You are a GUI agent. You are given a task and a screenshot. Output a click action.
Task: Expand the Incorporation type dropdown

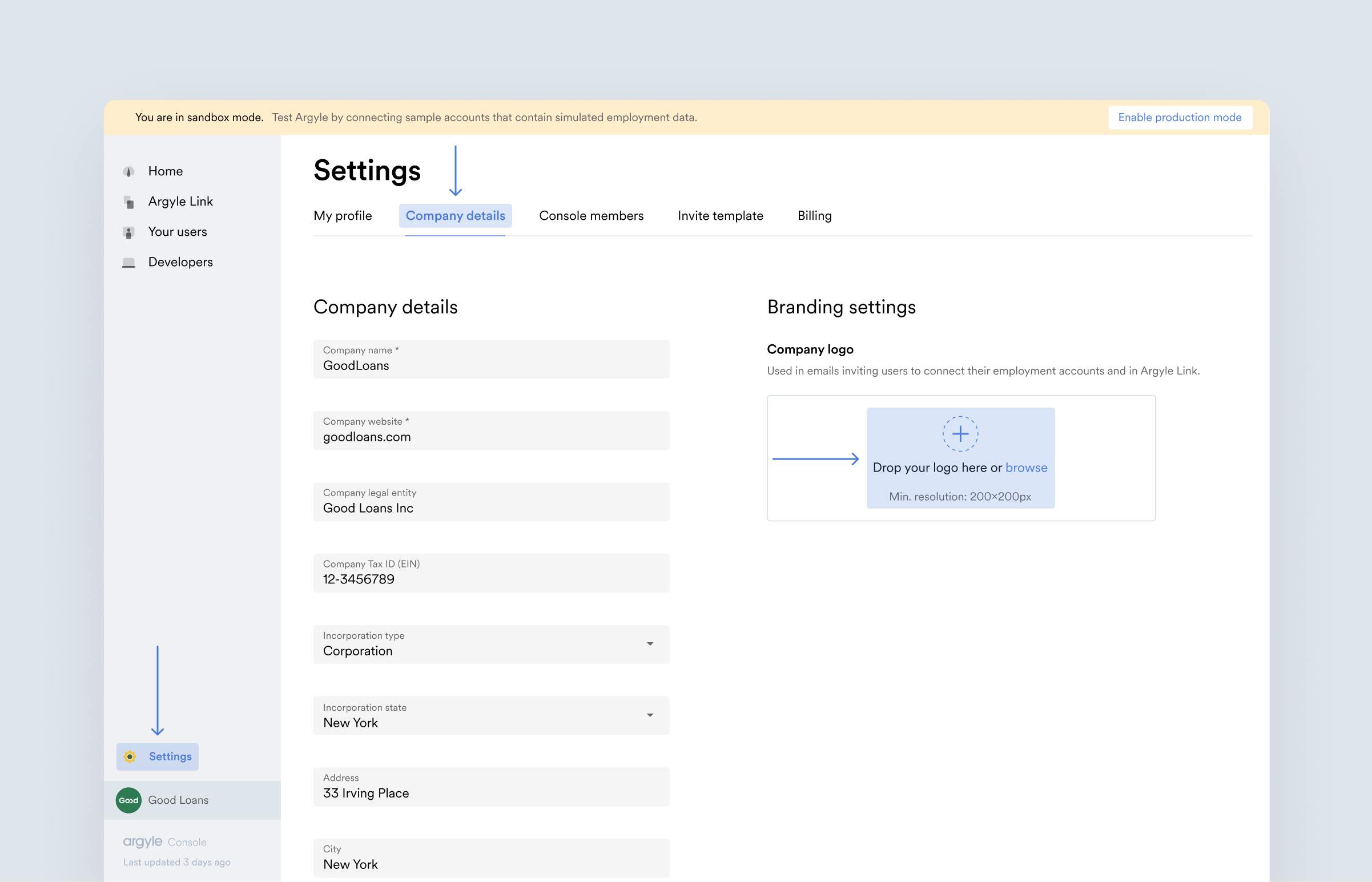(650, 644)
